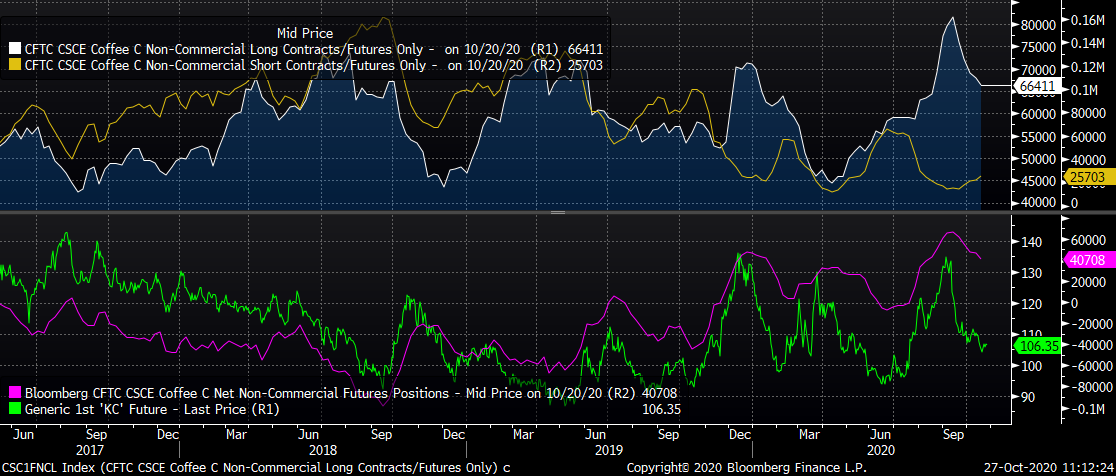Click the yellow 25703 value flag

click(1087, 177)
